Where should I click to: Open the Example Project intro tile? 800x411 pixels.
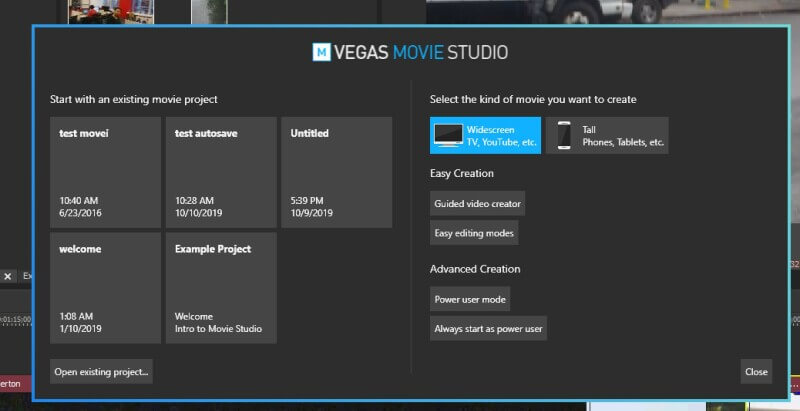(221, 288)
